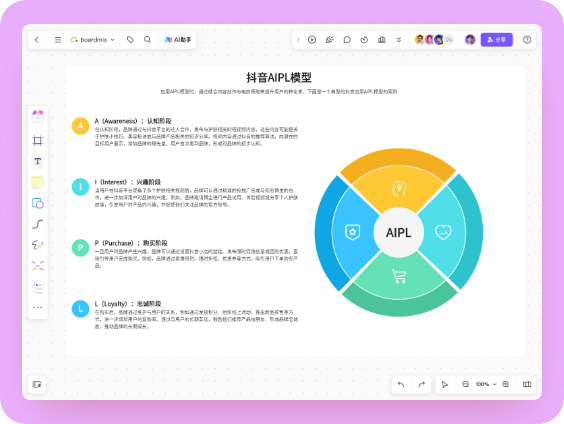This screenshot has width=564, height=424.
Task: Expand more tools double chevron
Action: click(399, 40)
